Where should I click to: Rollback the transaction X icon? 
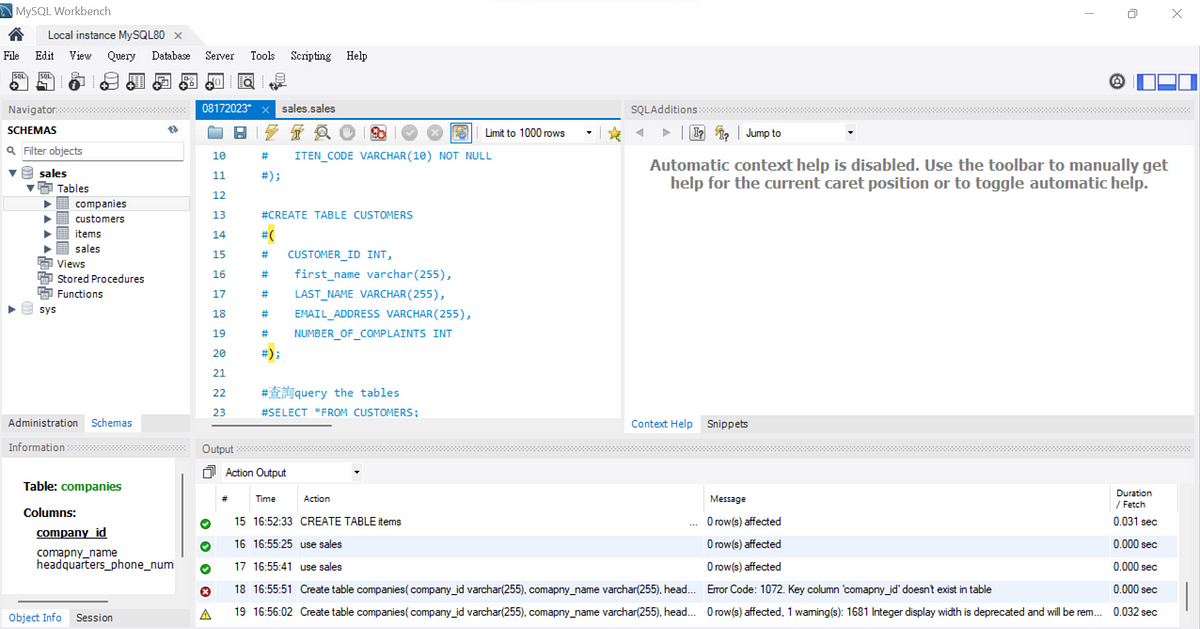pyautogui.click(x=434, y=133)
